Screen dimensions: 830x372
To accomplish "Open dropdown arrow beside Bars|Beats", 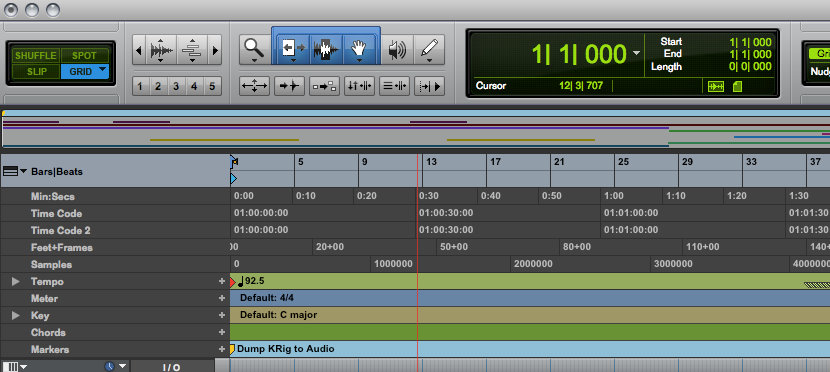I will (x=23, y=171).
